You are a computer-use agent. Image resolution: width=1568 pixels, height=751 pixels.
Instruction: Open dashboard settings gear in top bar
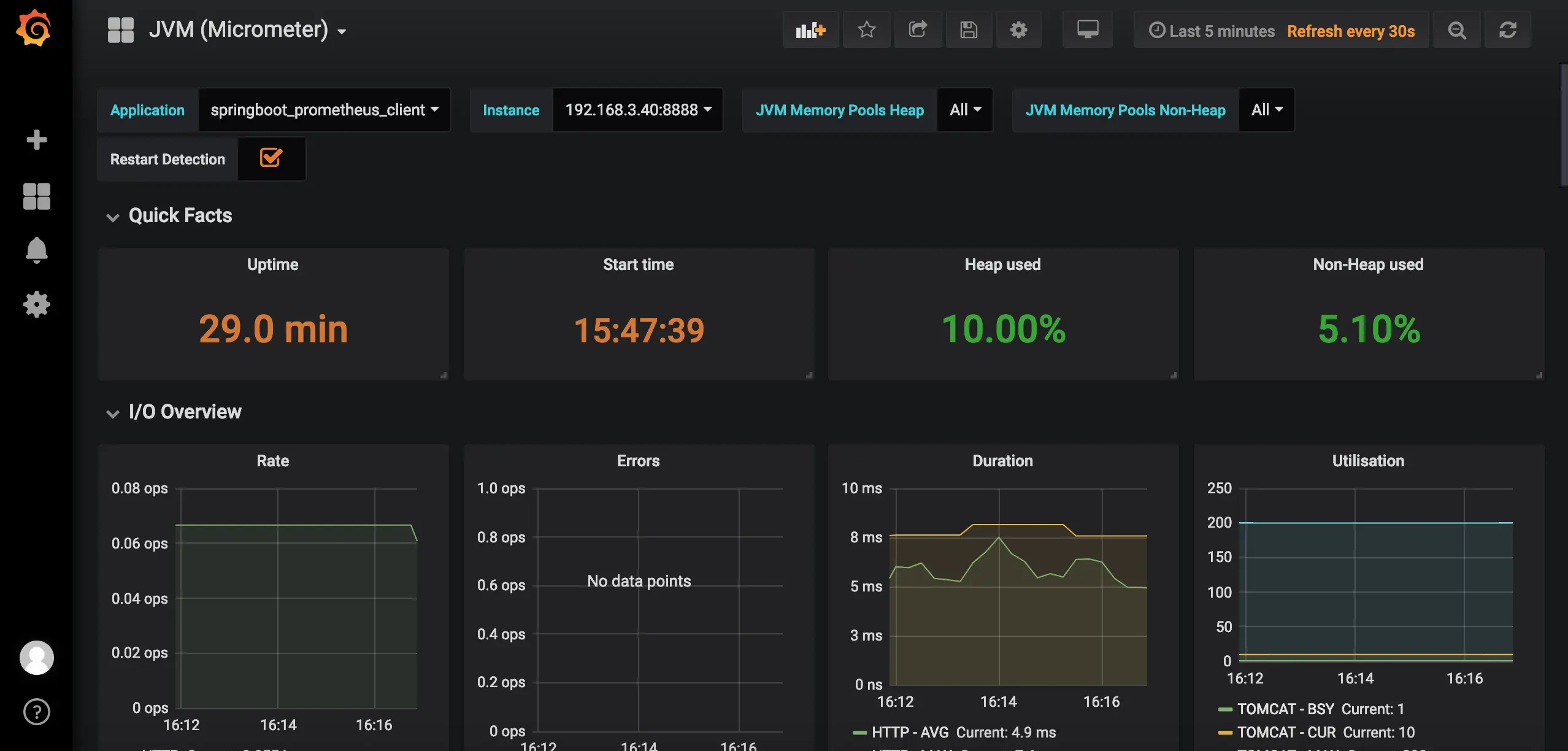tap(1018, 29)
